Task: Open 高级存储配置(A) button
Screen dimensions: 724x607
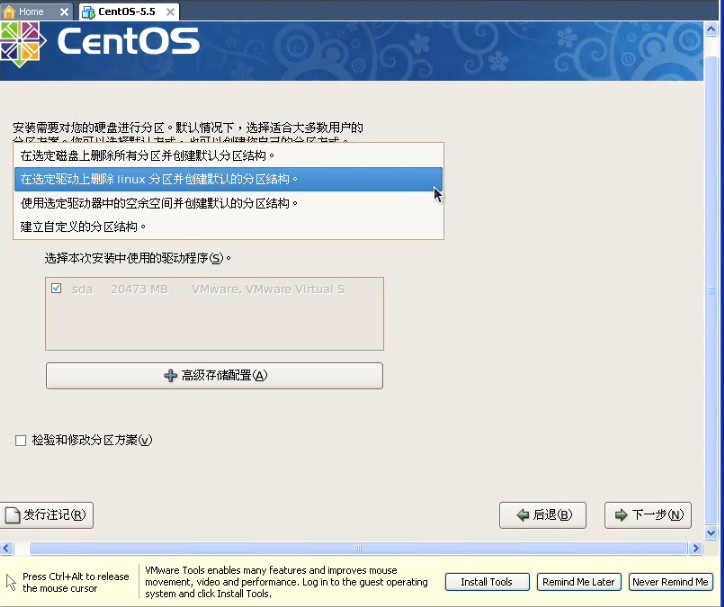Action: click(214, 375)
